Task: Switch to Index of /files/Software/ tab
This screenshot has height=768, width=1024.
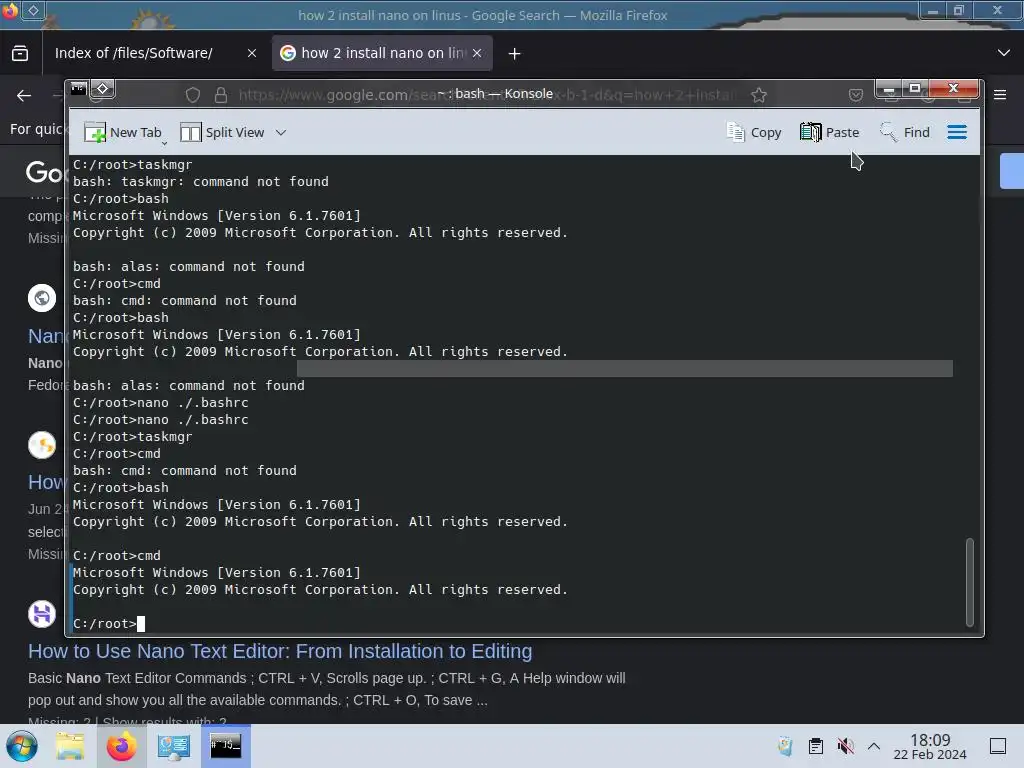Action: pos(134,53)
